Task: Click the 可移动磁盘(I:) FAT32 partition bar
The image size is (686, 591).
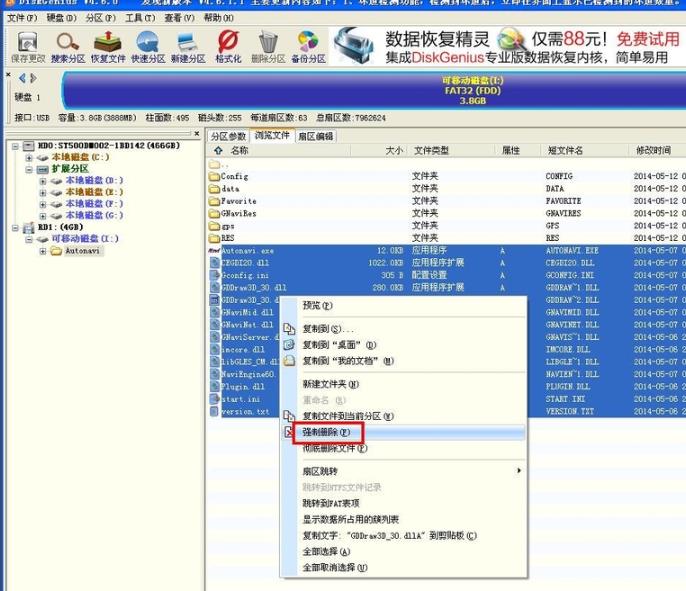Action: pyautogui.click(x=374, y=91)
